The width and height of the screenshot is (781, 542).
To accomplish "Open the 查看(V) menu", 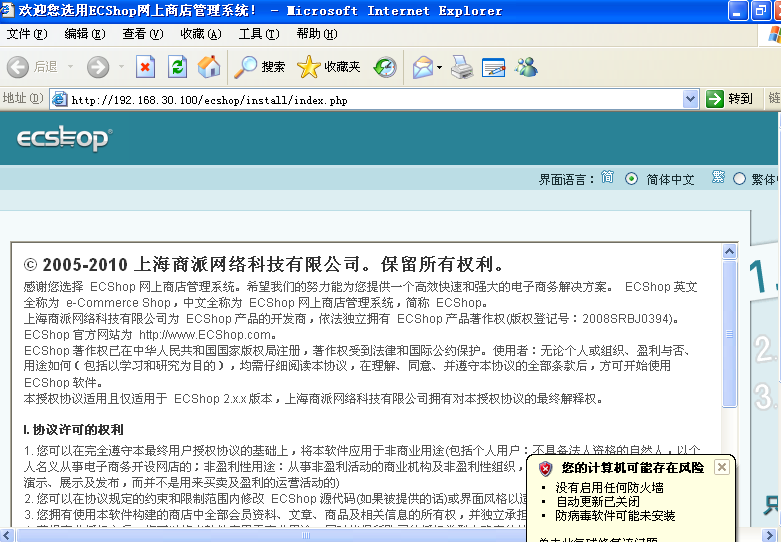I will click(142, 34).
